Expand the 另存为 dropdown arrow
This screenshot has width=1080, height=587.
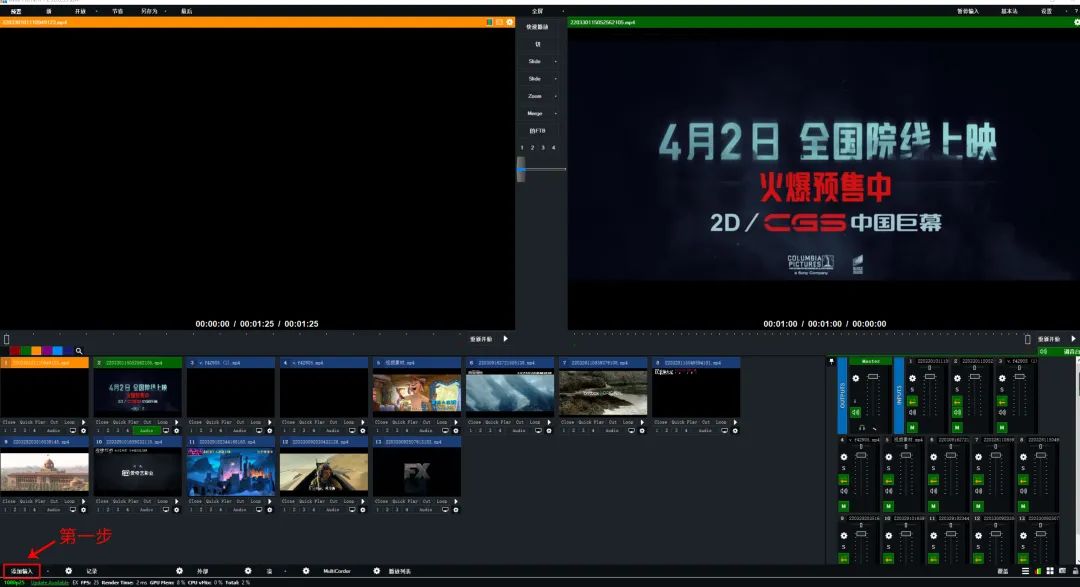click(165, 12)
